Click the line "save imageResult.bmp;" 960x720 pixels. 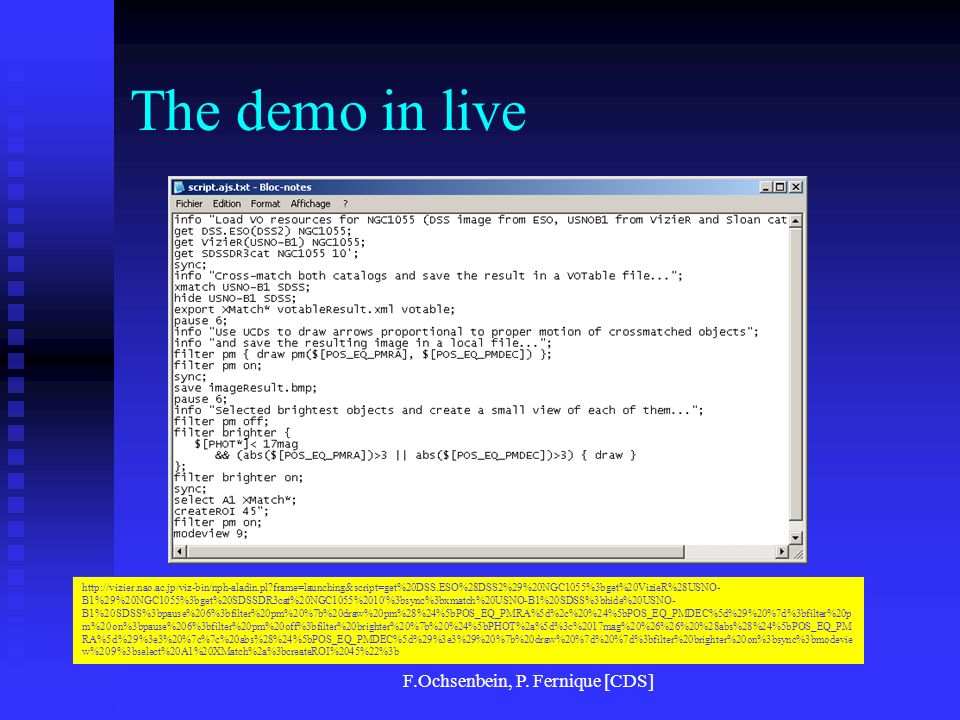[x=246, y=388]
